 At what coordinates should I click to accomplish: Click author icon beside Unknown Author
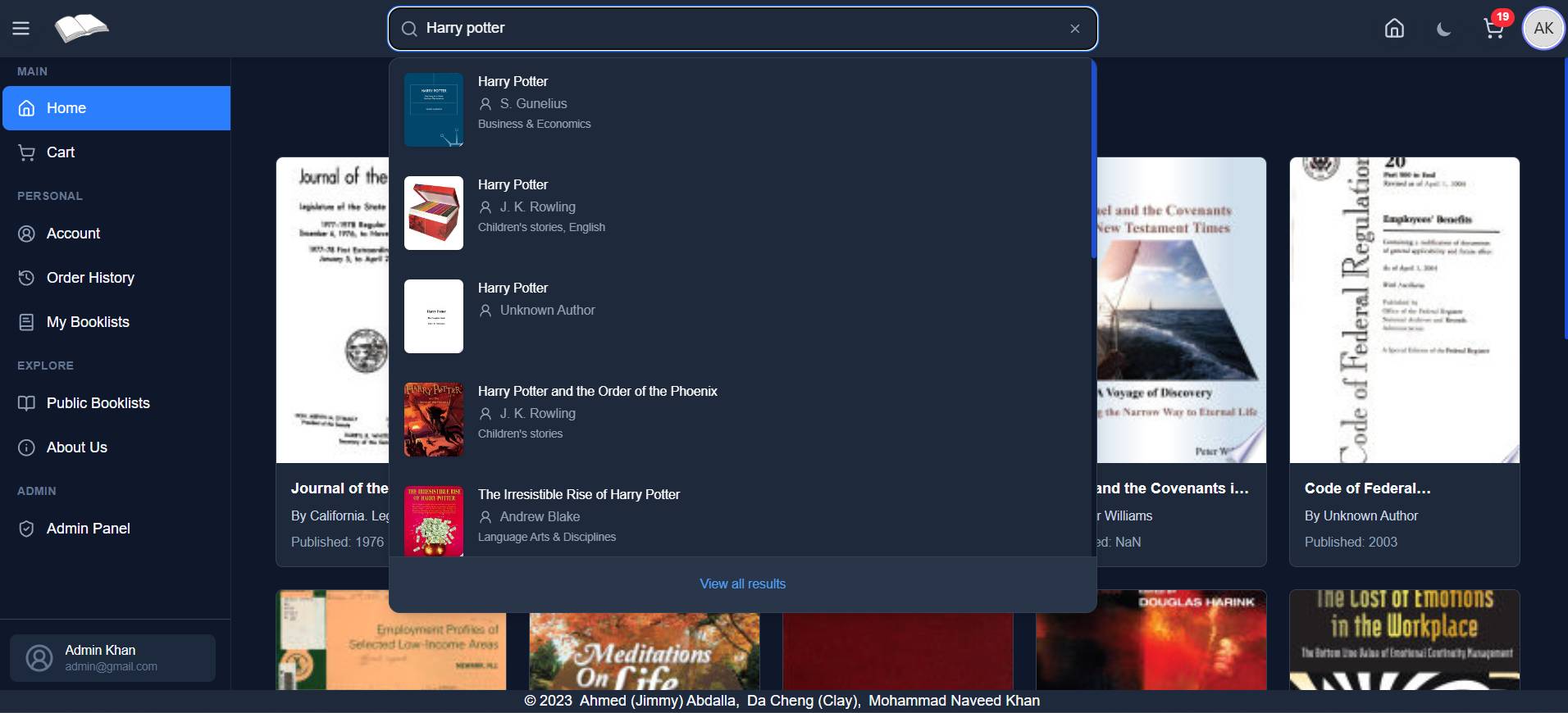485,311
